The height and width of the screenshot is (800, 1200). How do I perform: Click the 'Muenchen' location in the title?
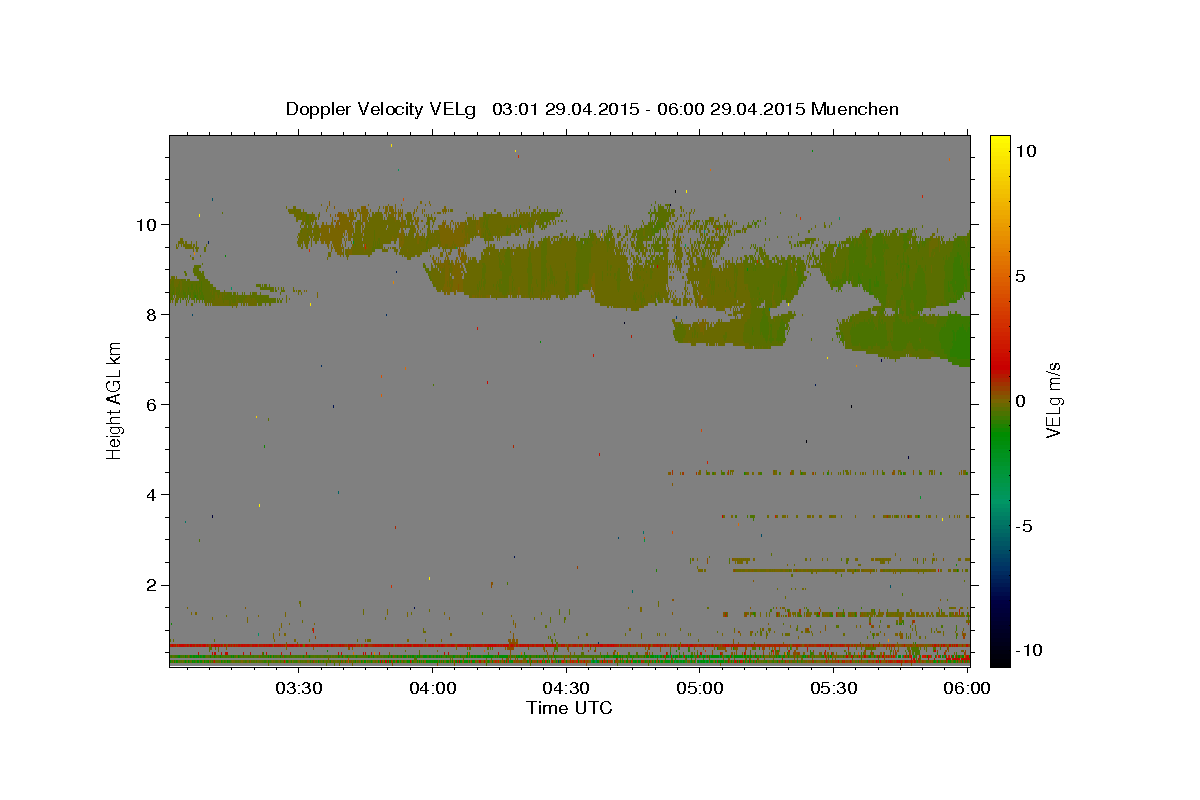click(x=855, y=109)
